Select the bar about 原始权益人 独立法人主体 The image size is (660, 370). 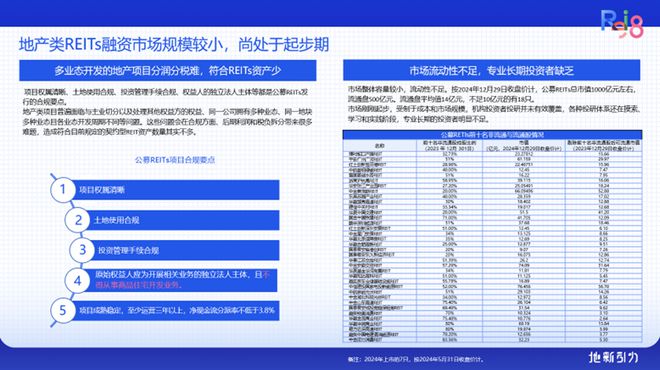click(x=181, y=280)
